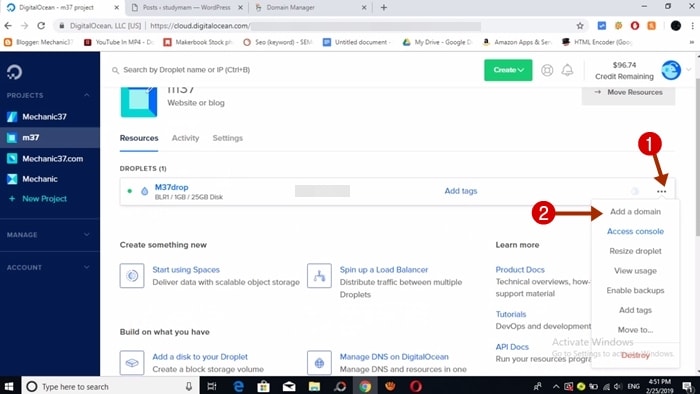Open Manage DNS on DigitalOcean link

point(394,357)
